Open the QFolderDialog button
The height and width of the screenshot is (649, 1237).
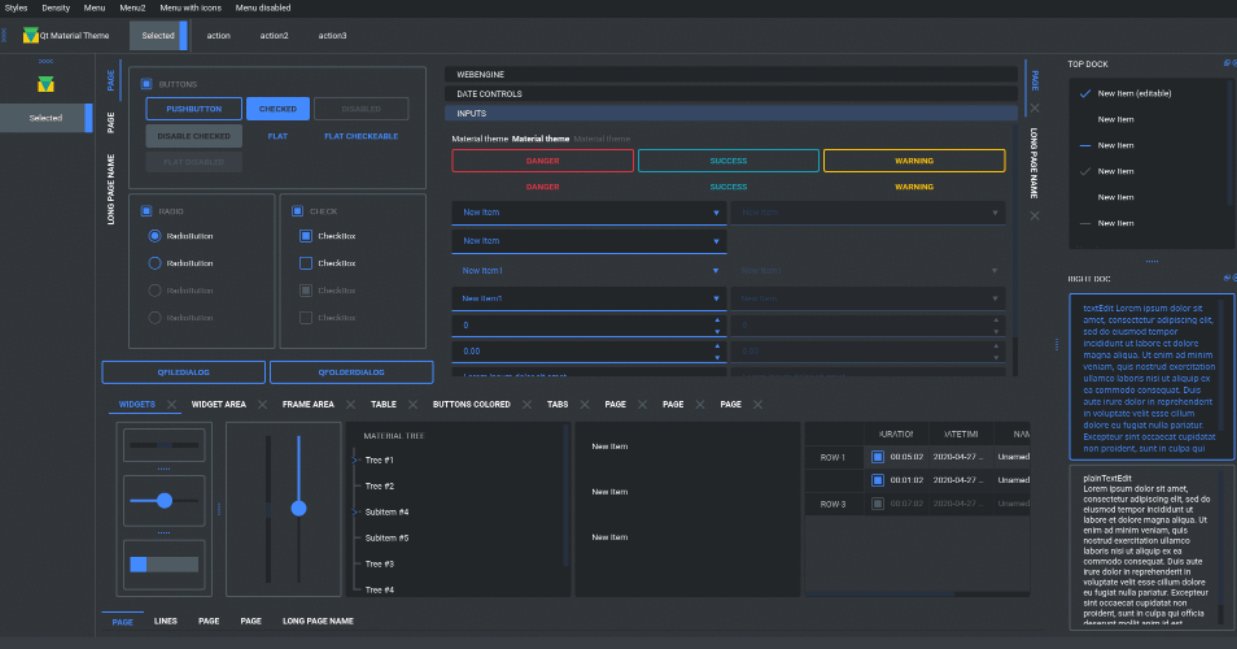(352, 372)
